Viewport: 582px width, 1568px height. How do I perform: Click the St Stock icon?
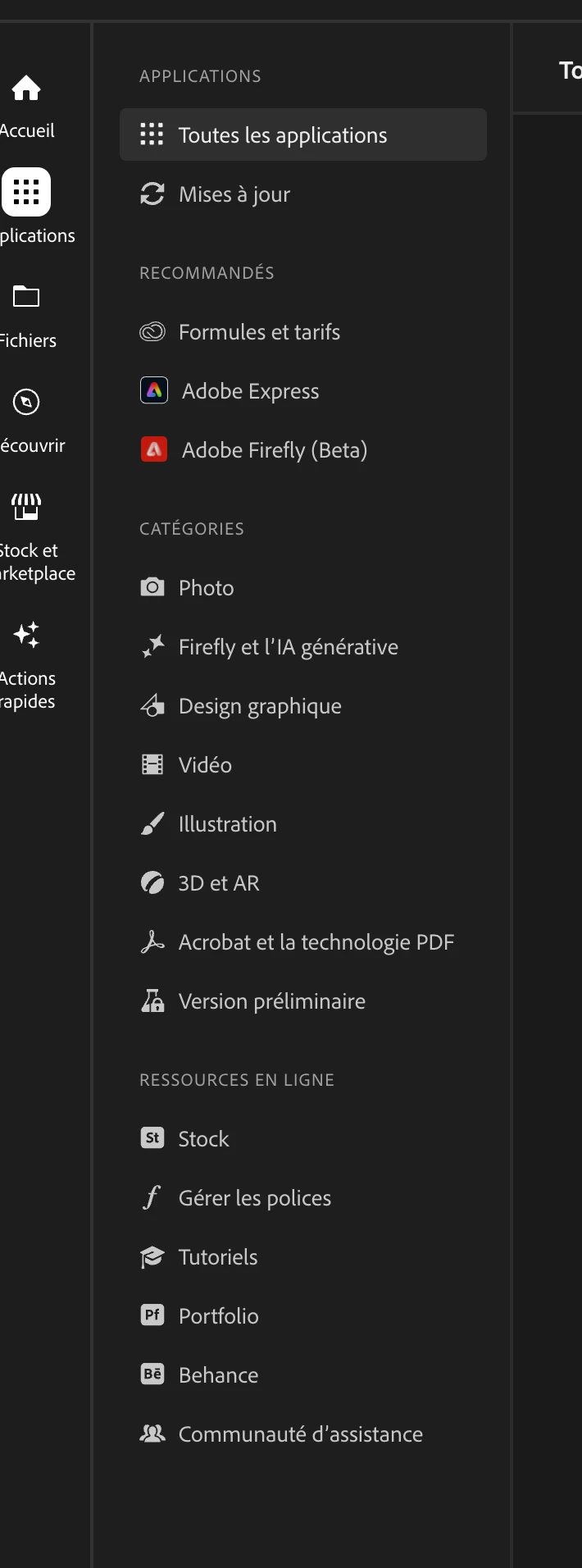(152, 1137)
